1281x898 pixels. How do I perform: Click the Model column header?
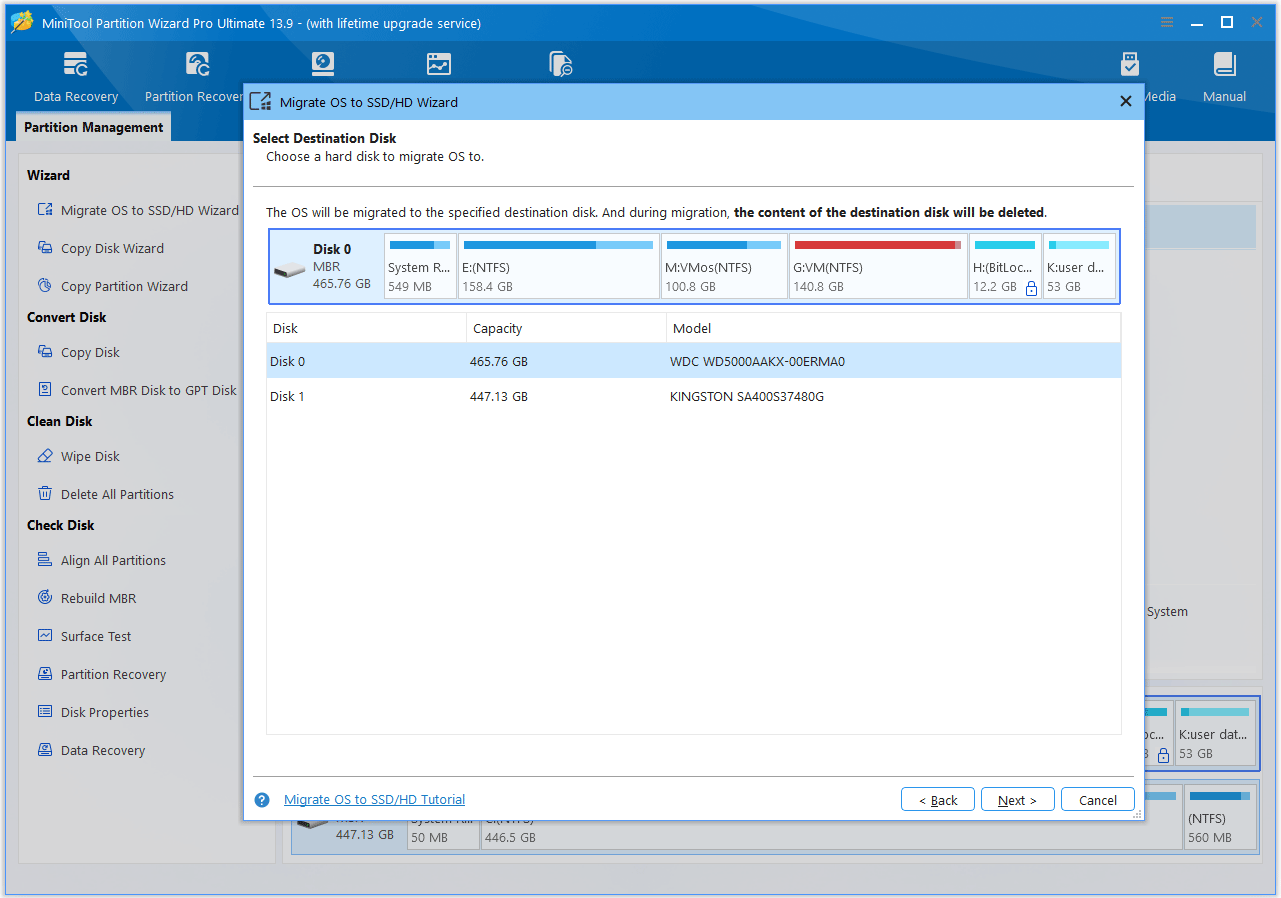(x=893, y=328)
